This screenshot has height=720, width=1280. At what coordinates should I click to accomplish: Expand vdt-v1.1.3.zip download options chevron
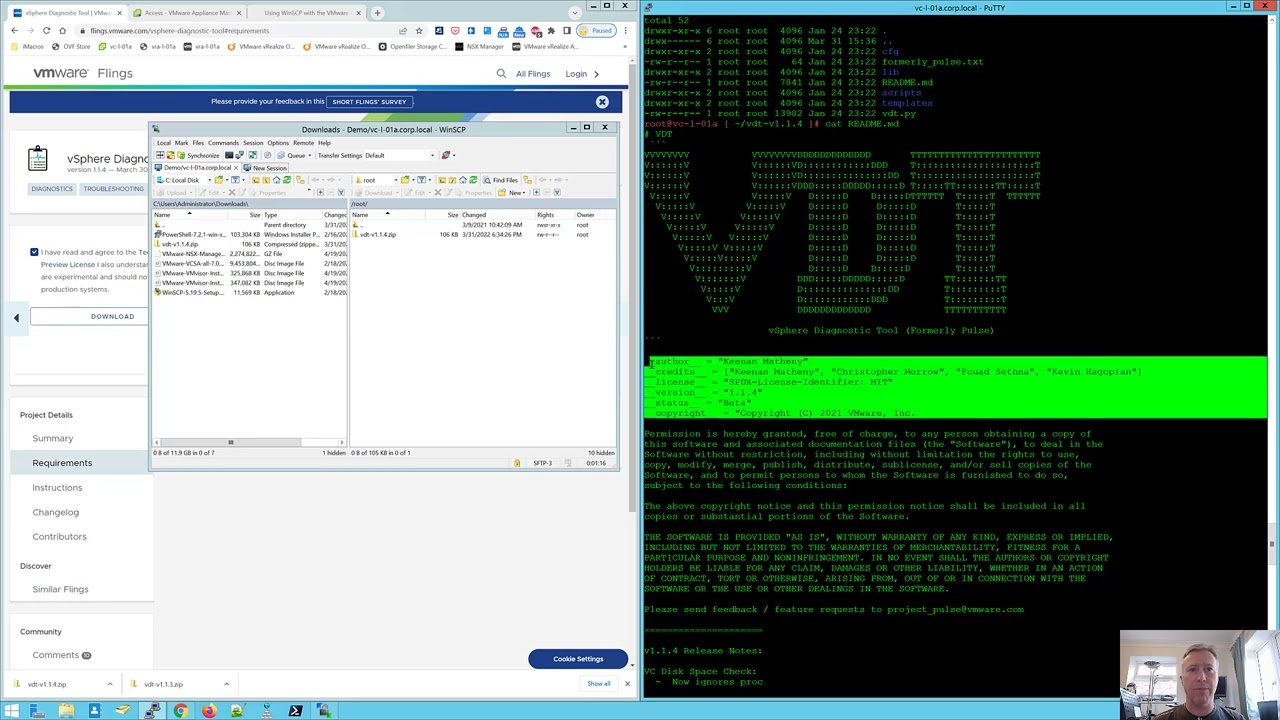[x=226, y=684]
